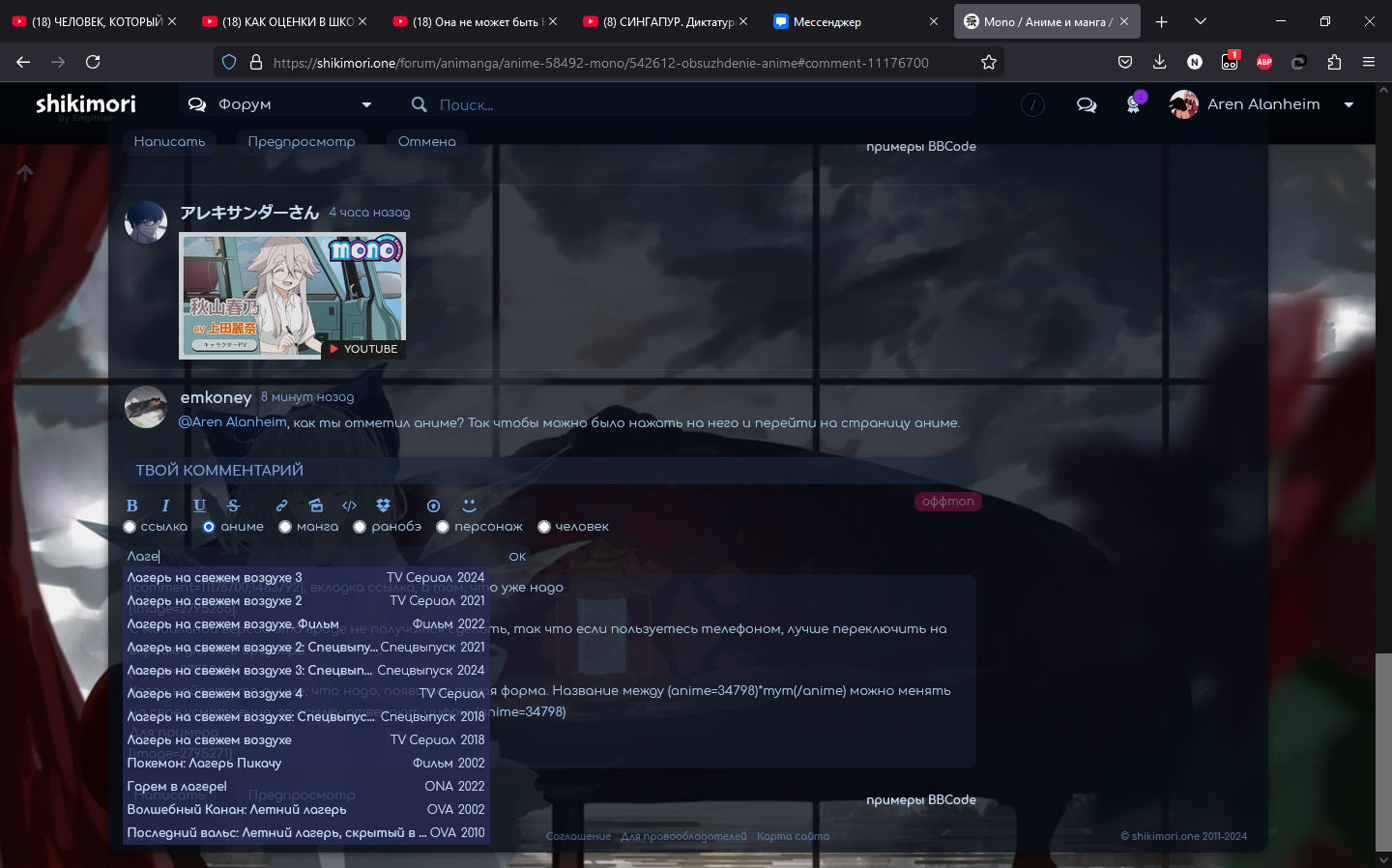Image resolution: width=1392 pixels, height=868 pixels.
Task: Switch to 'Она не может быть' tab
Action: [476, 21]
